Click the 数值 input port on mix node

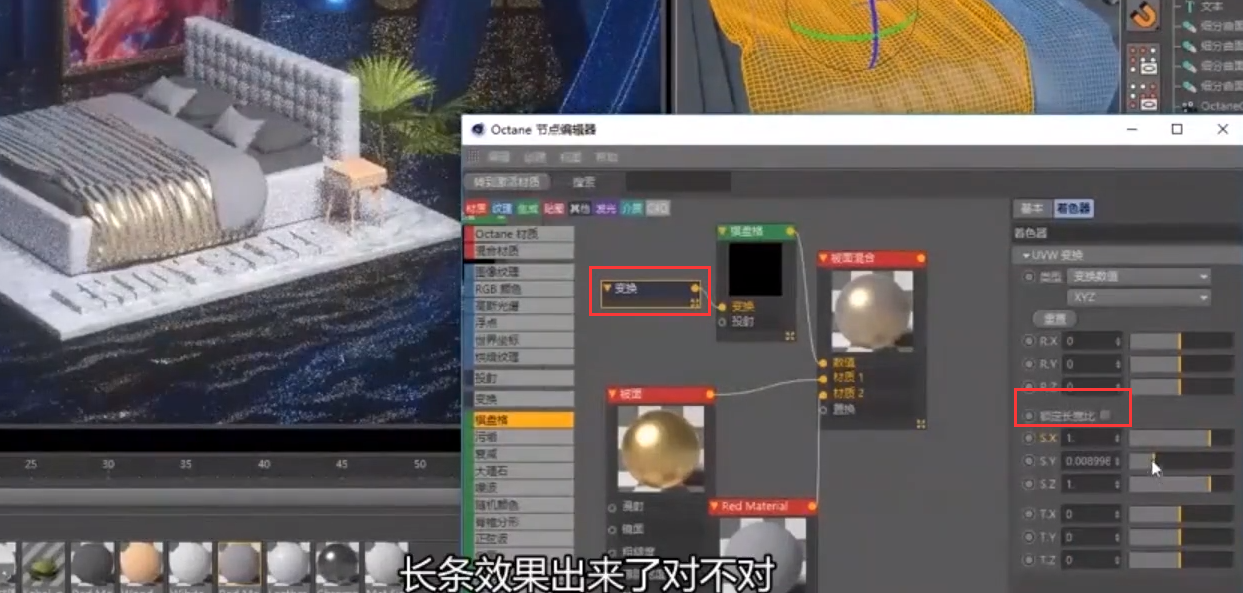point(823,363)
